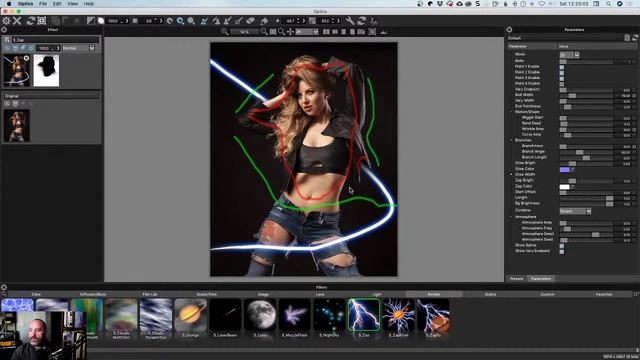Open the View menu
This screenshot has height=360, width=640.
click(x=73, y=4)
